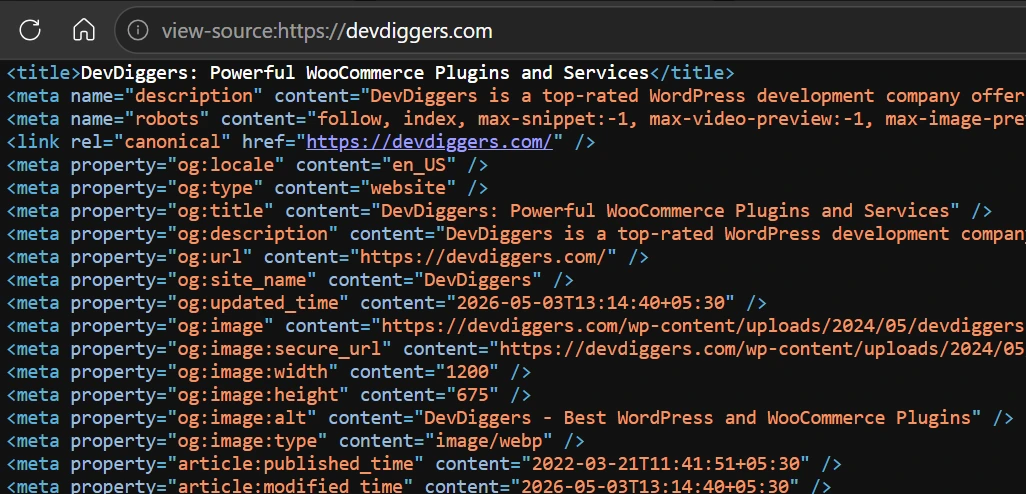The height and width of the screenshot is (494, 1026).
Task: Click the og:locale value "en_US"
Action: point(419,165)
